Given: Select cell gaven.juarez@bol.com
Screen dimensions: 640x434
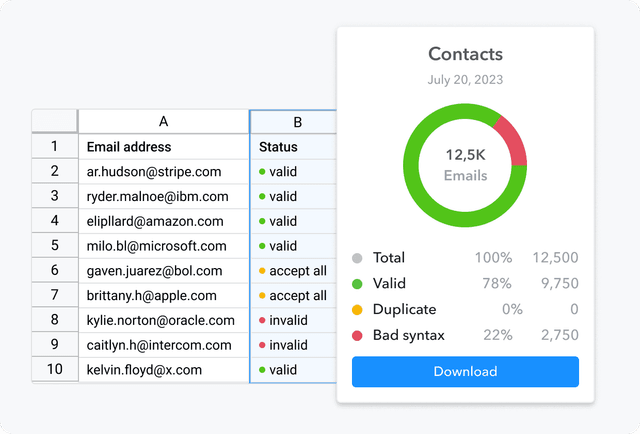Looking at the screenshot, I should pyautogui.click(x=164, y=271).
